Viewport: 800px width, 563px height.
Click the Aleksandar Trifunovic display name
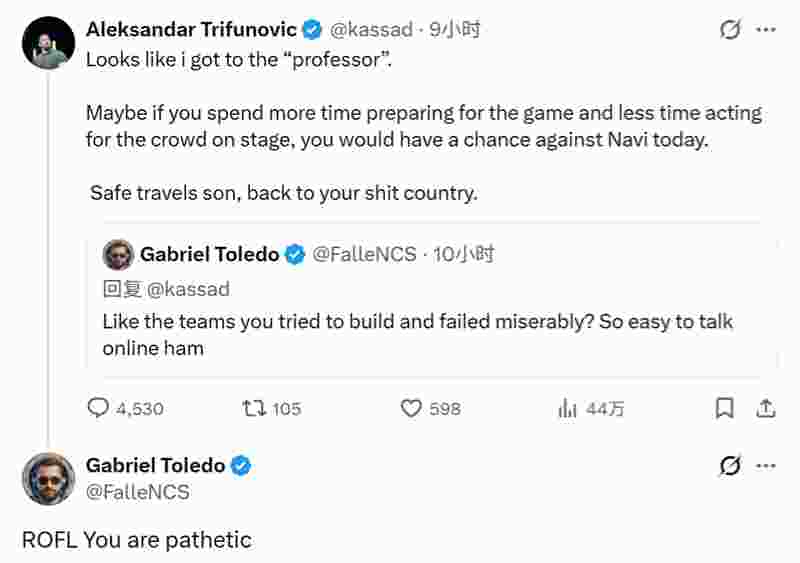pyautogui.click(x=191, y=30)
